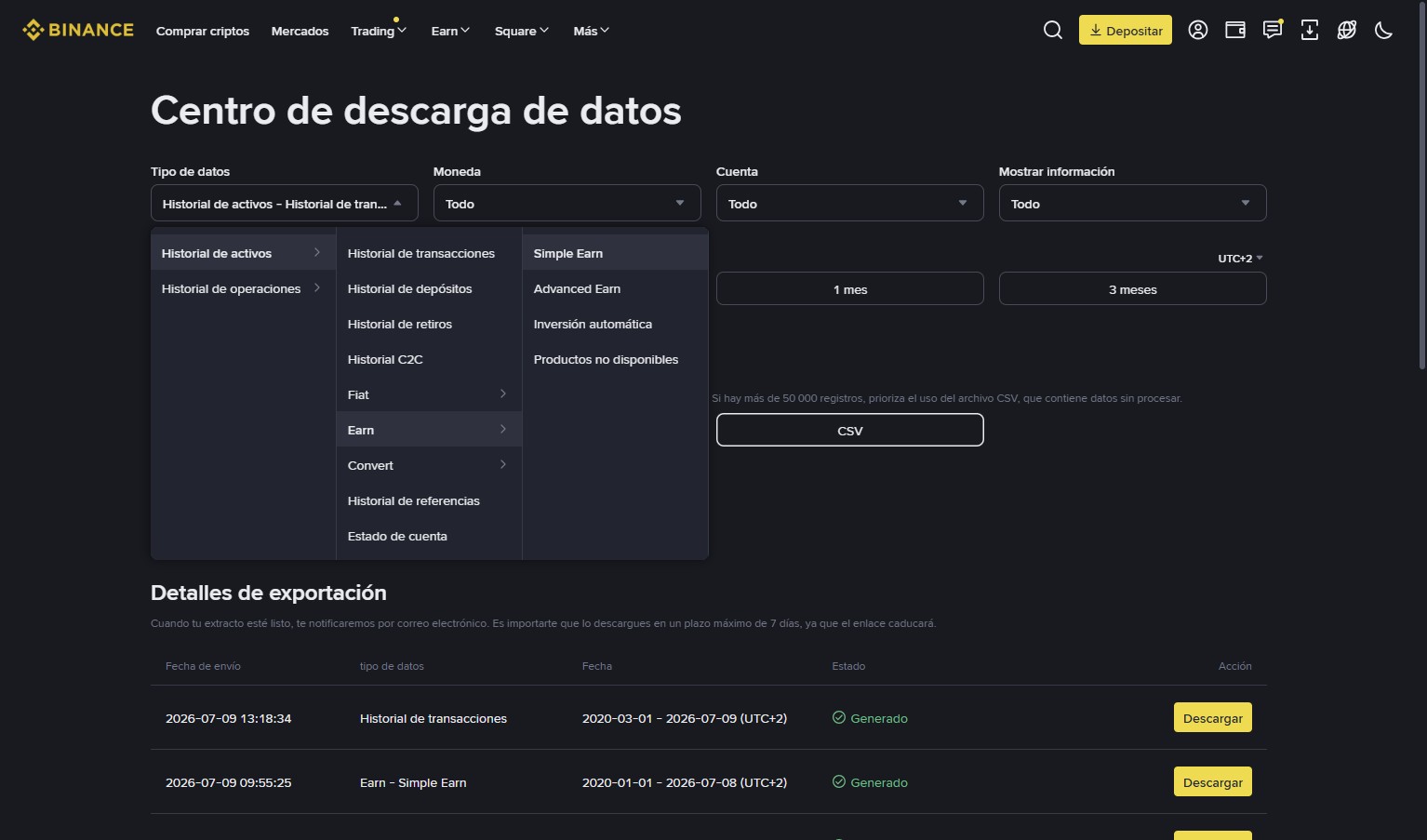The height and width of the screenshot is (840, 1427).
Task: Click date 2026-07-09 13:18:34
Action: click(229, 718)
